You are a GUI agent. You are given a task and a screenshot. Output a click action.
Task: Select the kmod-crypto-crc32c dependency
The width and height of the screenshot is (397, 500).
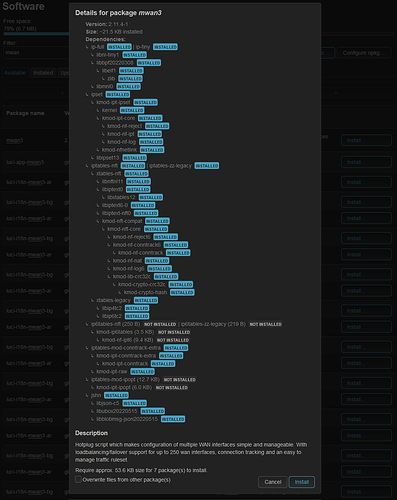[142, 285]
